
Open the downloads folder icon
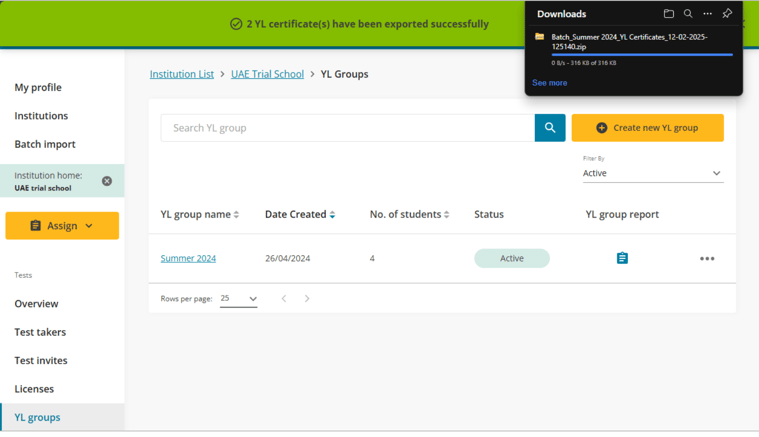[x=669, y=14]
